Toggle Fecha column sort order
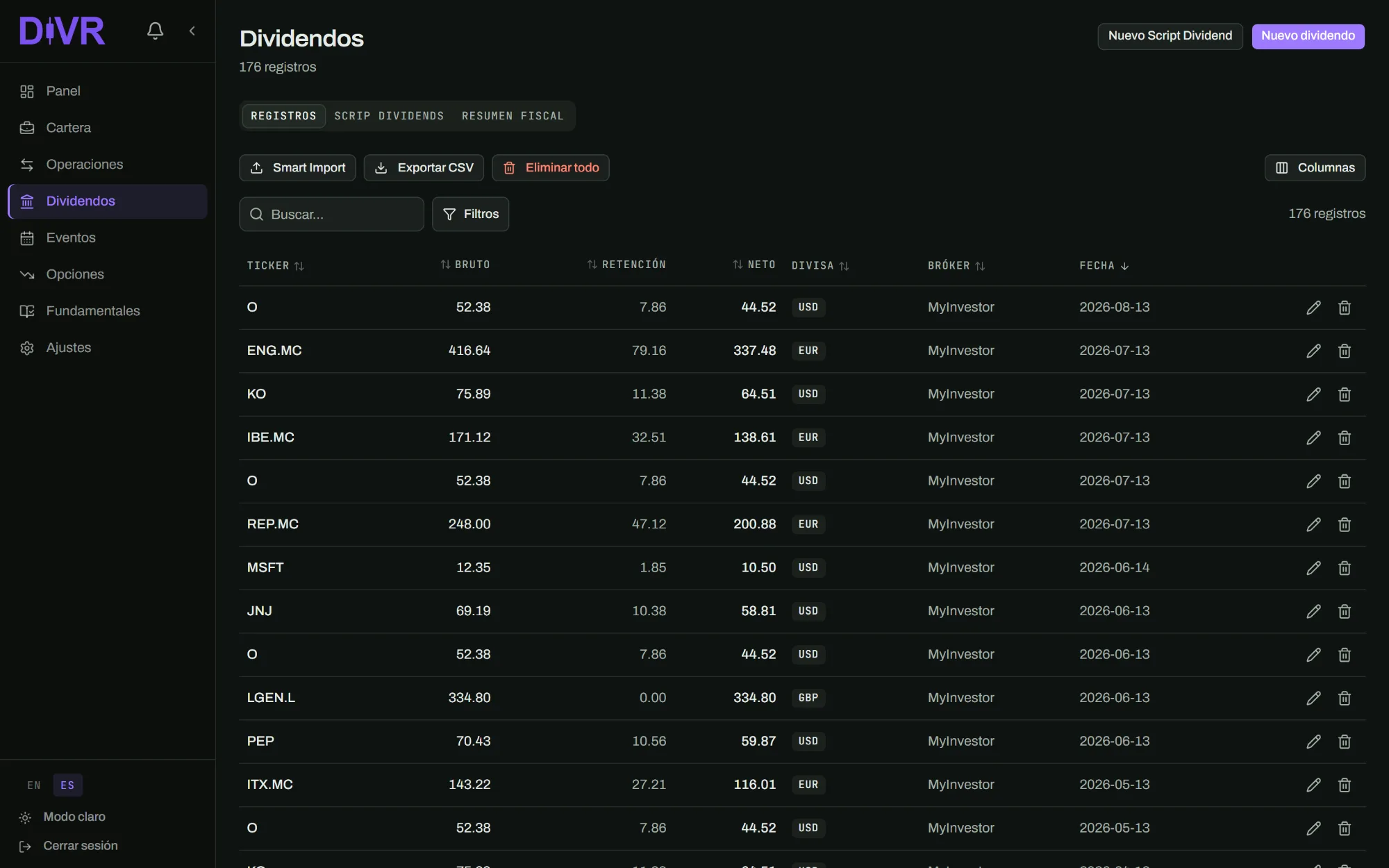Screen dimensions: 1389x868 coord(1104,265)
